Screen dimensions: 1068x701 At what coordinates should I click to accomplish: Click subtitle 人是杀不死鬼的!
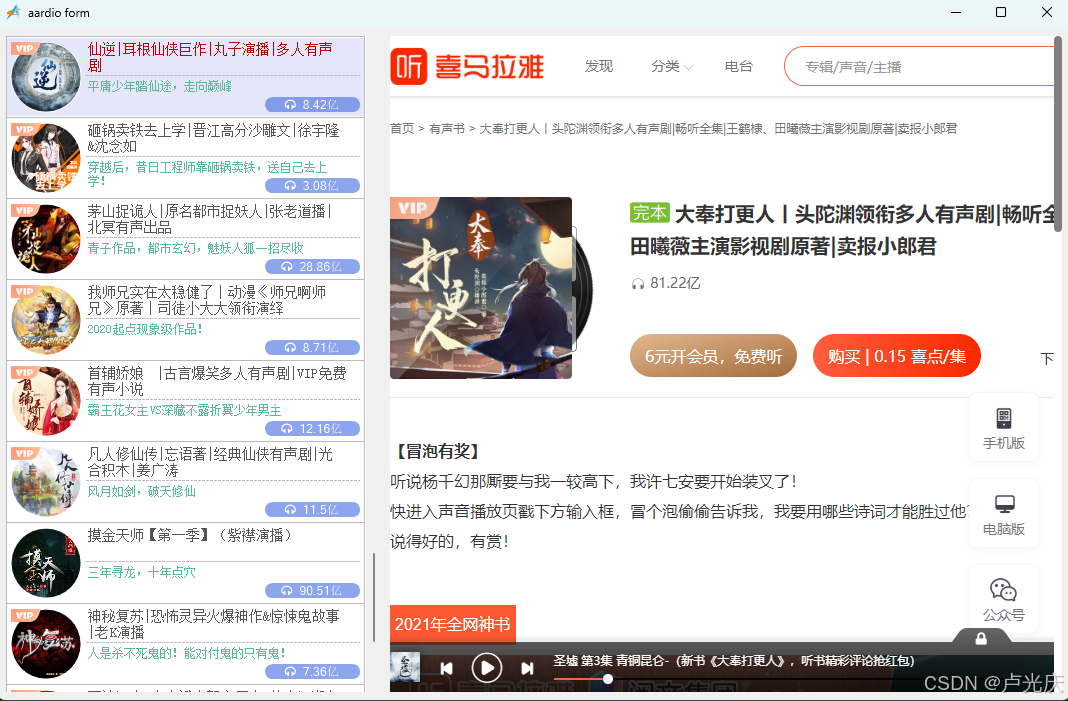187,654
